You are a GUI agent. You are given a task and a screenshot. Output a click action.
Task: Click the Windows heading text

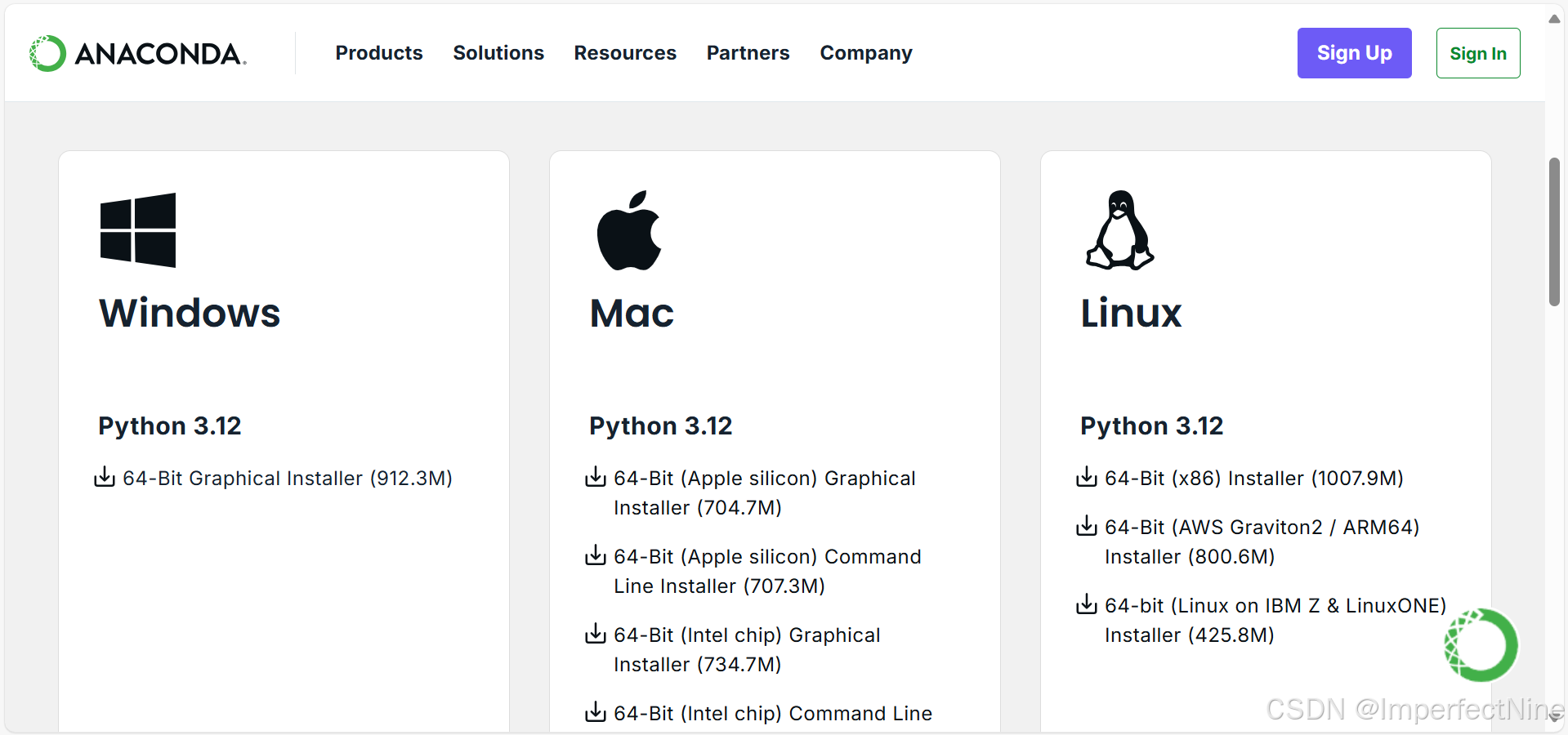[190, 313]
